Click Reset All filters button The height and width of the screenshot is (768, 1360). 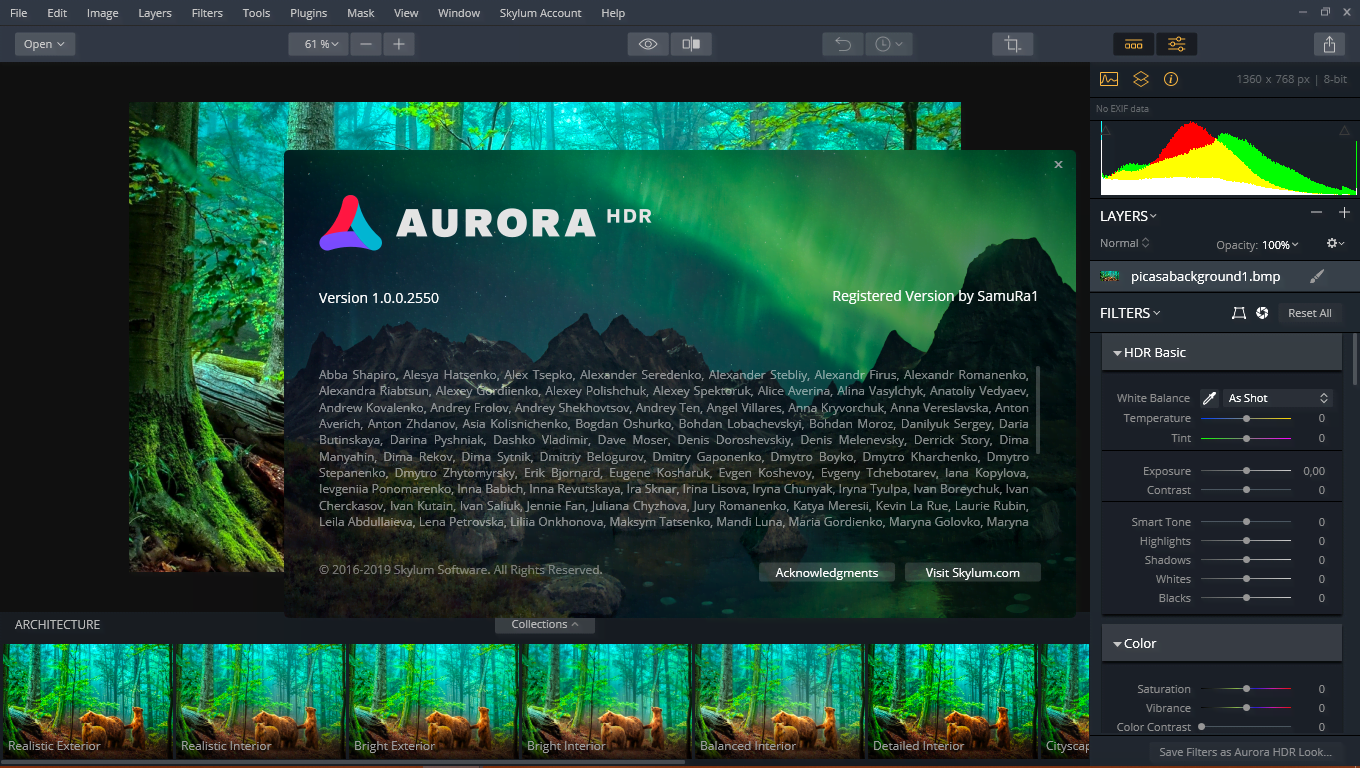1309,313
